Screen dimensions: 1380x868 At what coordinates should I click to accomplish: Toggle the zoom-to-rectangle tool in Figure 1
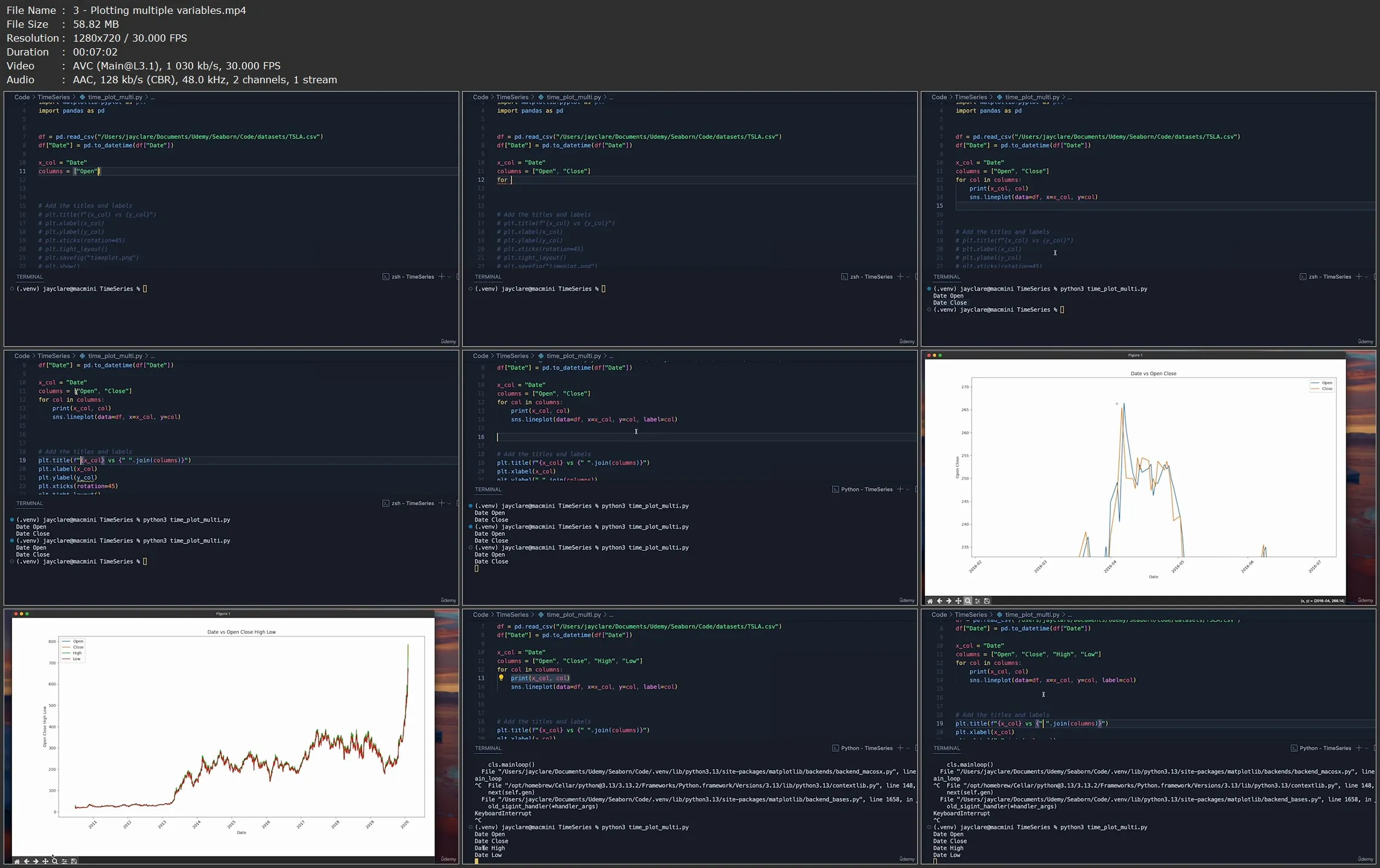(967, 601)
